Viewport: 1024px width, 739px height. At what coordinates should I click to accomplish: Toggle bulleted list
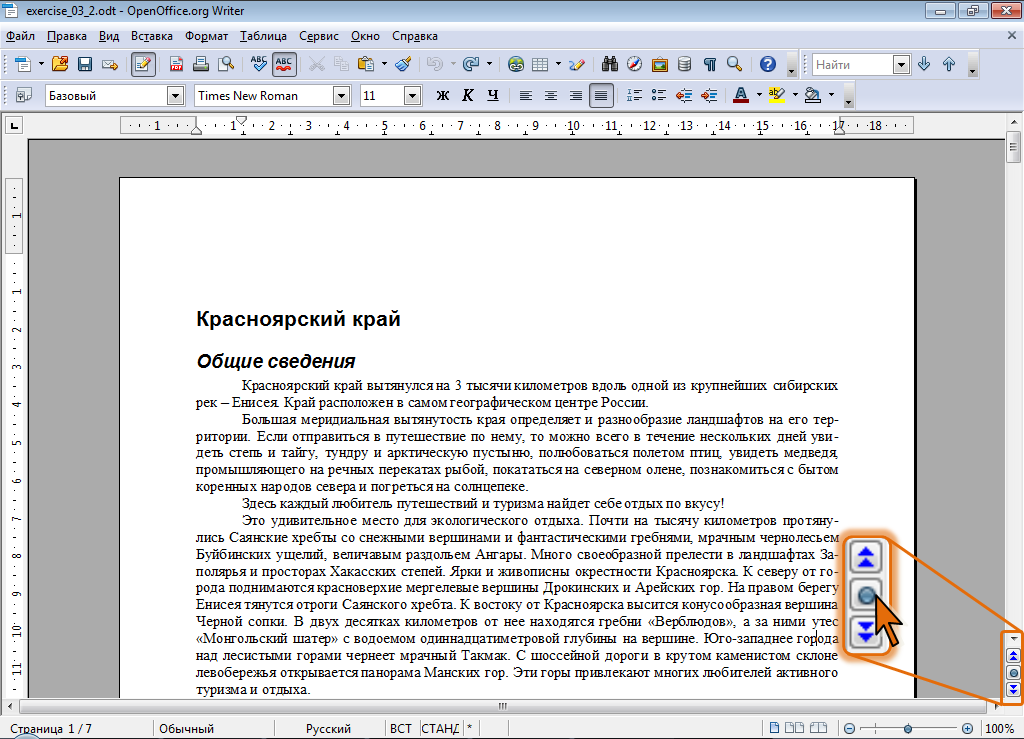pyautogui.click(x=659, y=95)
